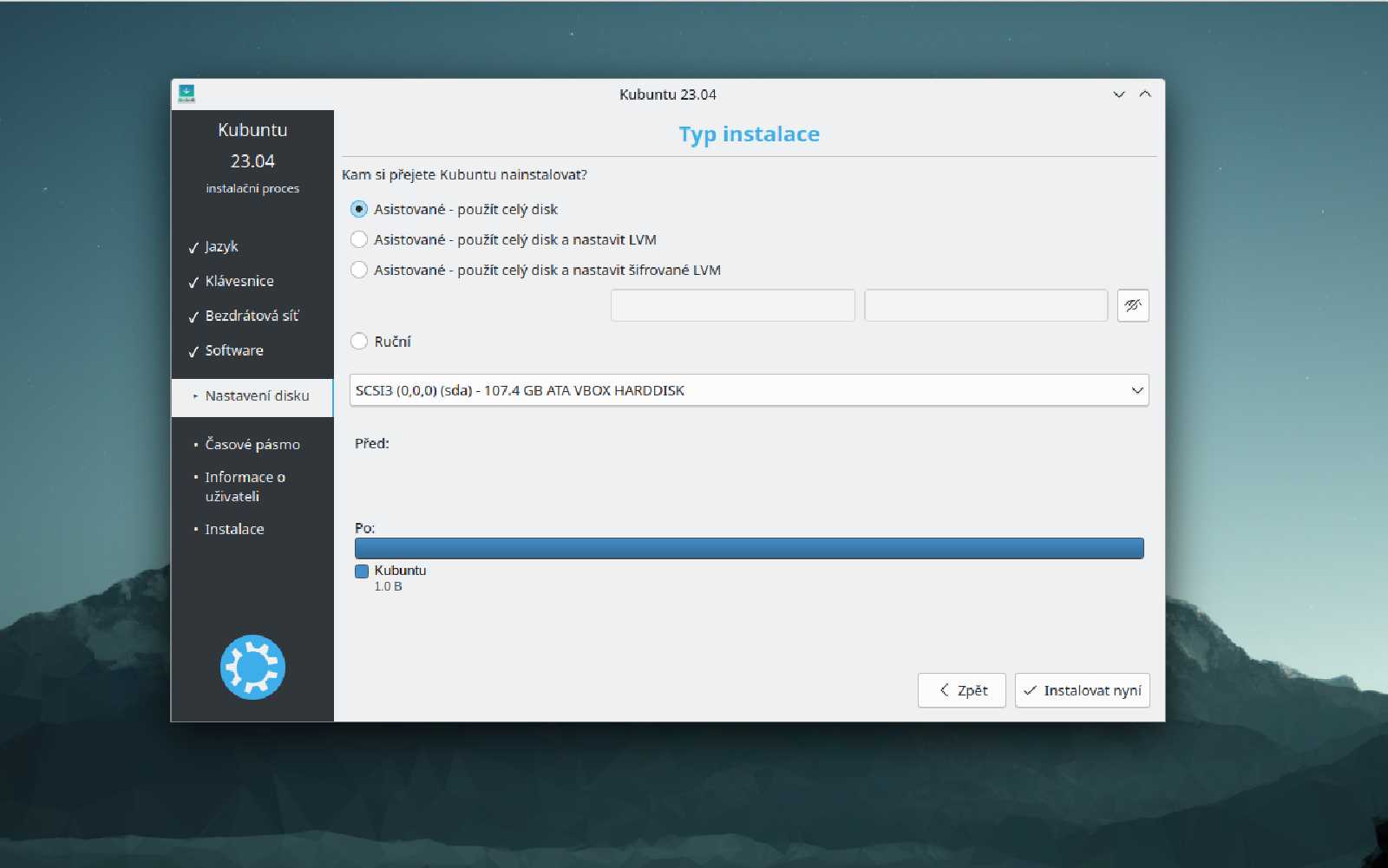1388x868 pixels.
Task: Click the 'instalační proces' sidebar subtitle
Action: coord(252,188)
